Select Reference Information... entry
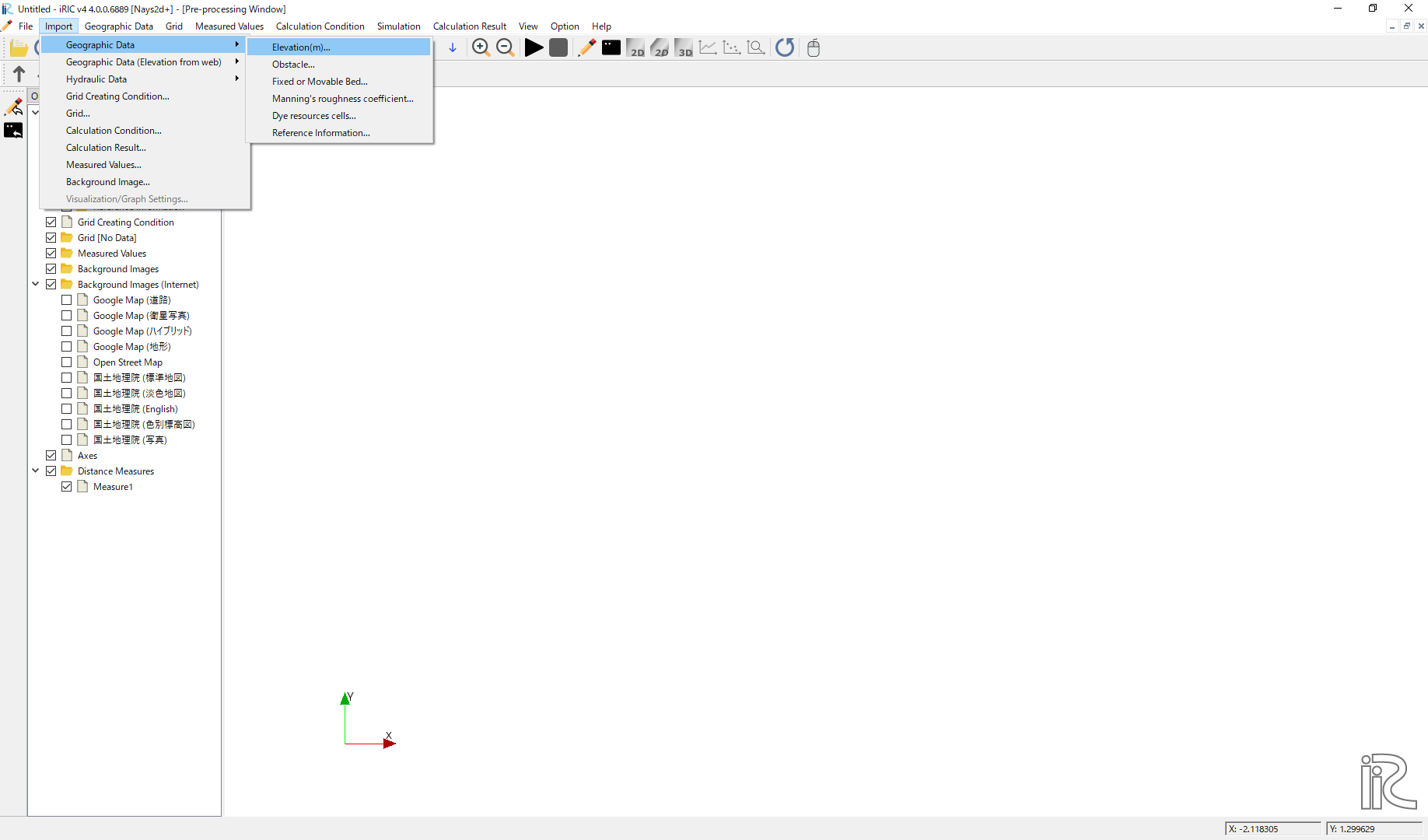Viewport: 1428px width, 840px height. pos(339,133)
